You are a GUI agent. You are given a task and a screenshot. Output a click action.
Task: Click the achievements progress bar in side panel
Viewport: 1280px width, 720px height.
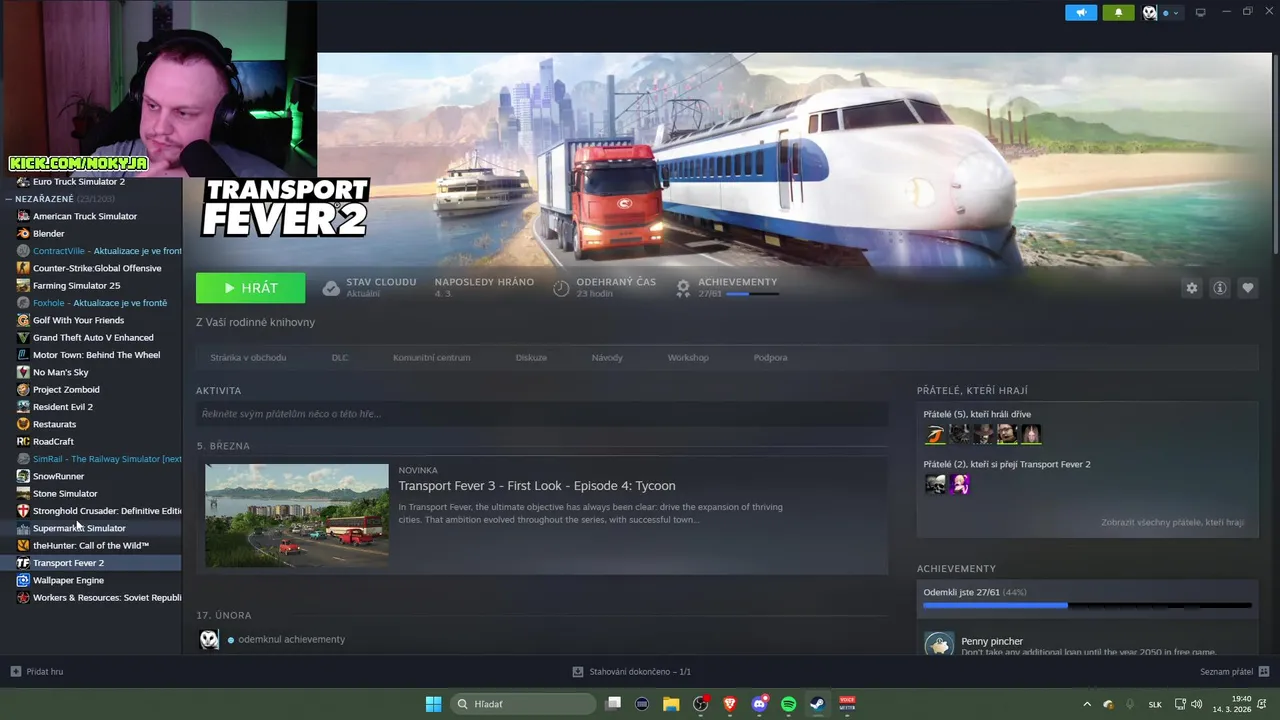point(1087,605)
